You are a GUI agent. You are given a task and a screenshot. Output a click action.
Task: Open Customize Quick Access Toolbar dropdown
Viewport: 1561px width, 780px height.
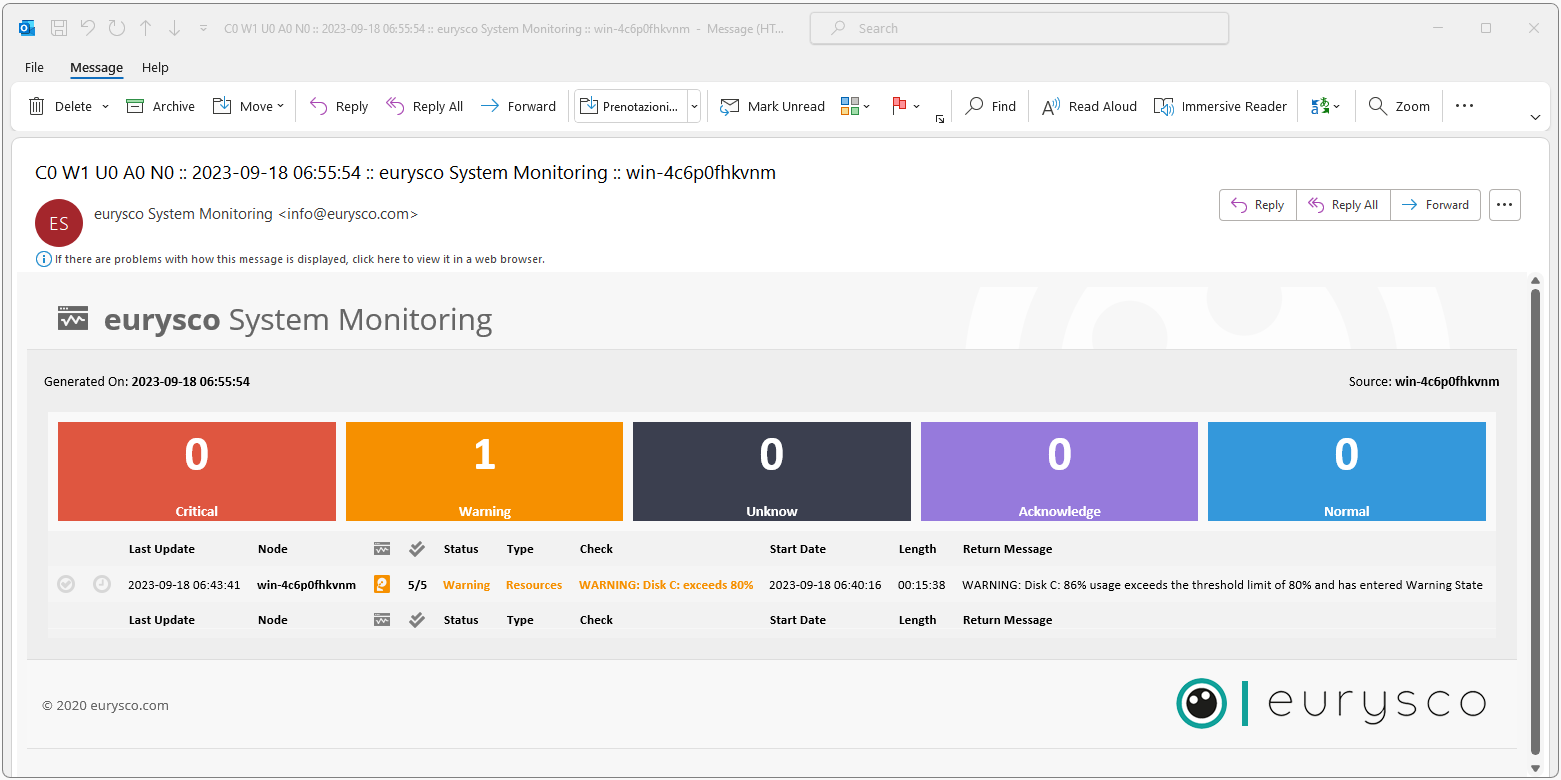204,28
